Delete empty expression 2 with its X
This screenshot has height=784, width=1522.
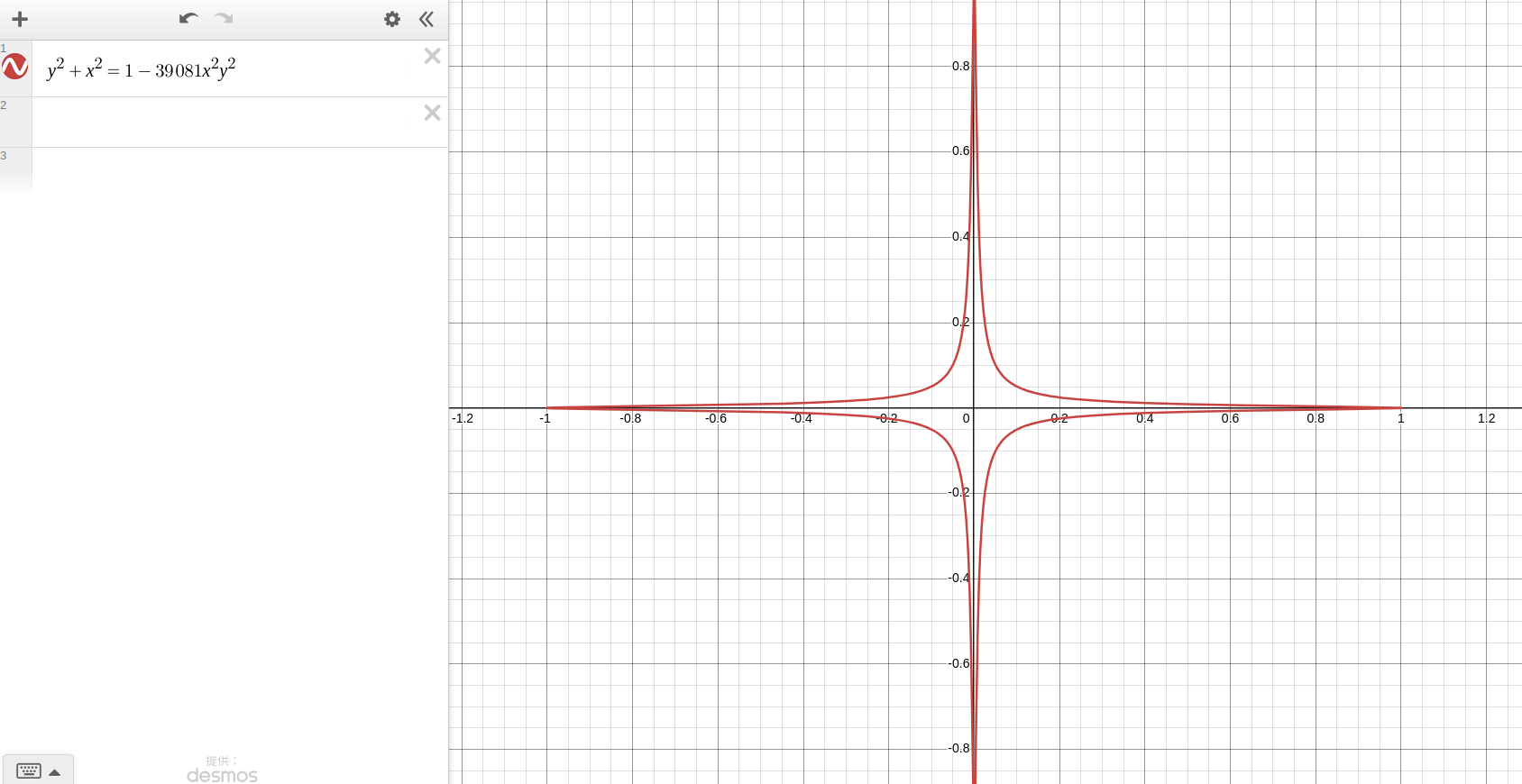pos(432,113)
